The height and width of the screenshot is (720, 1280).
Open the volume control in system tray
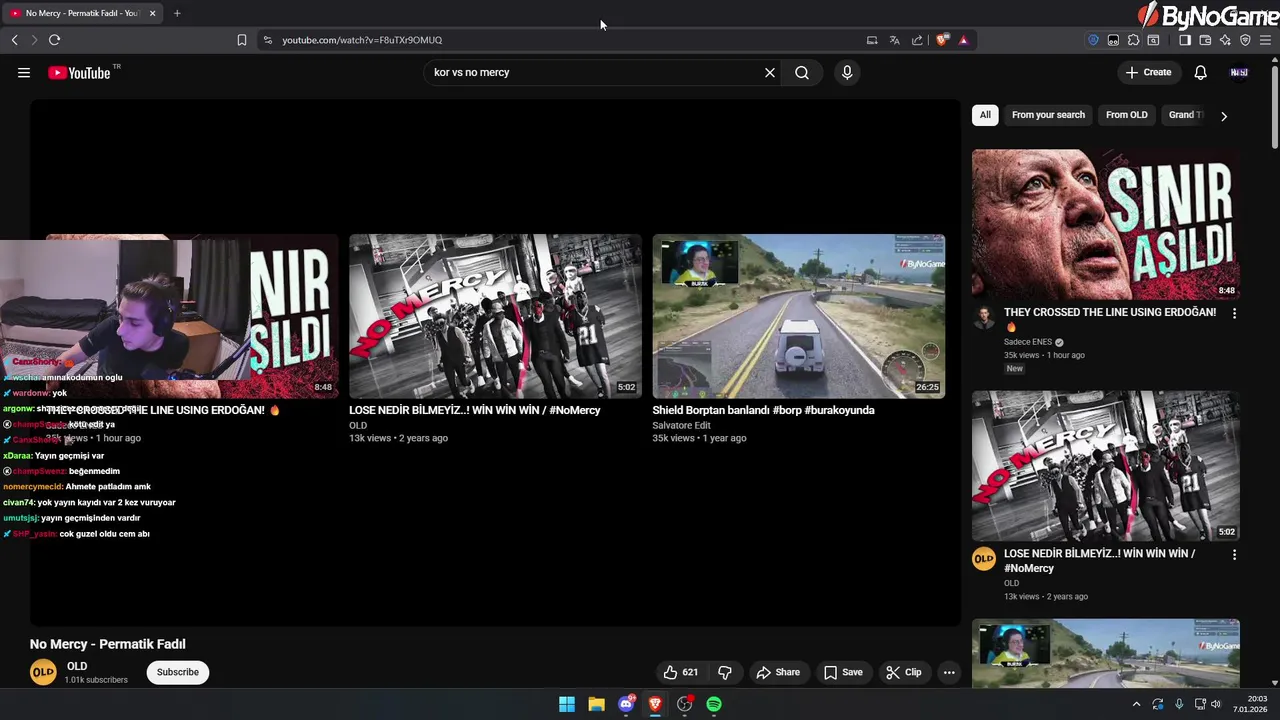[x=1216, y=704]
